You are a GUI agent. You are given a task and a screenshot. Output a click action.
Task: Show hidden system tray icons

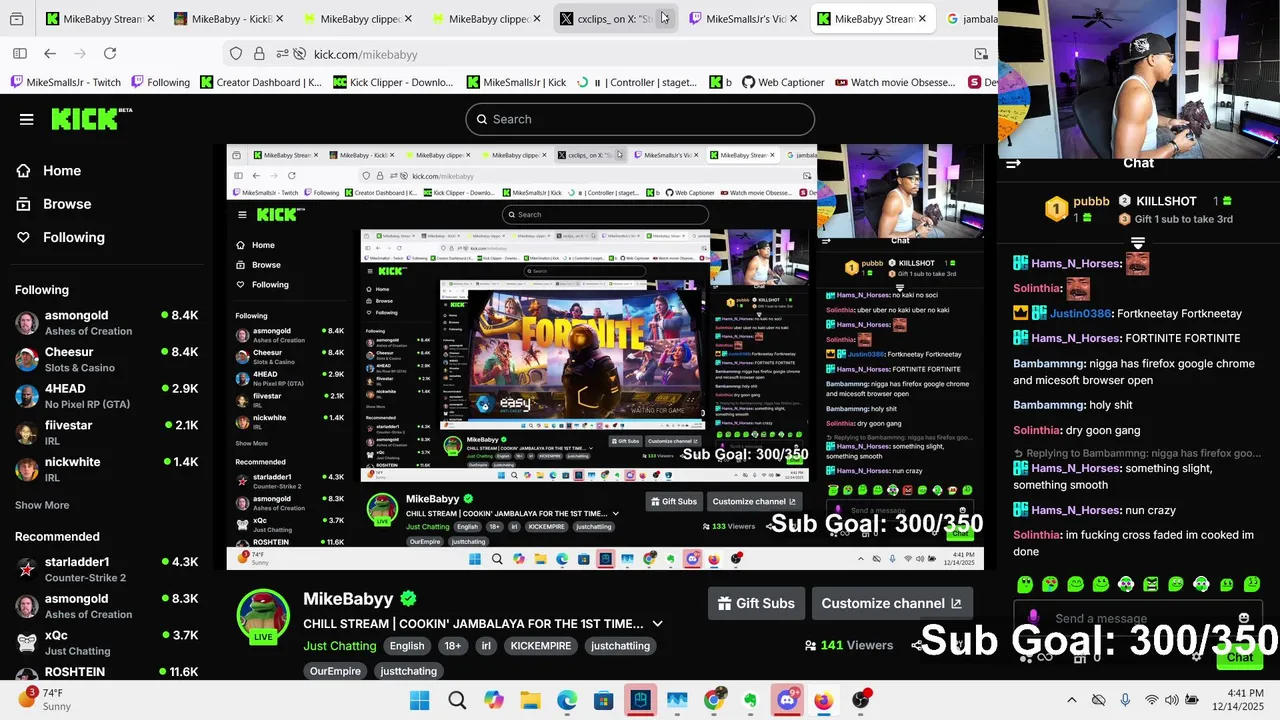(1071, 700)
